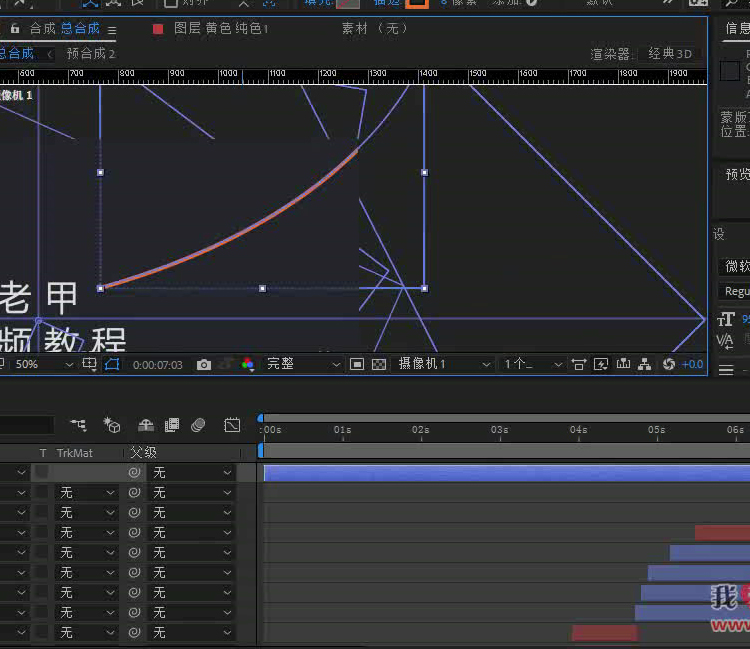
Task: Open the 1个 view layout dropdown
Action: (532, 364)
